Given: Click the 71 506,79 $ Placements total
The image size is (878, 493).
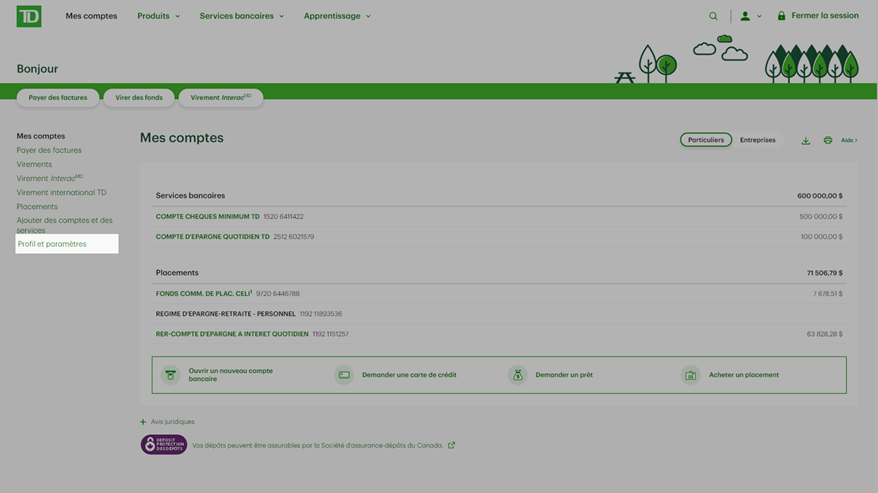Looking at the screenshot, I should (x=824, y=273).
